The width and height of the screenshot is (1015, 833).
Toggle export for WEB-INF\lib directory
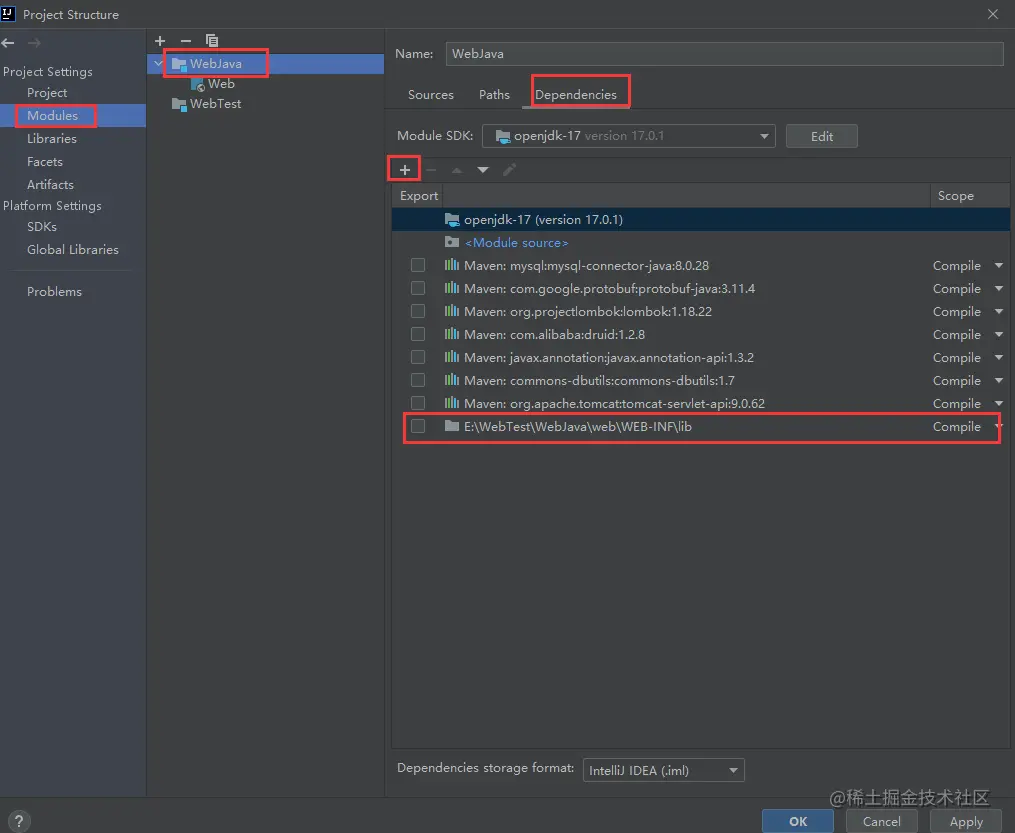(x=418, y=426)
